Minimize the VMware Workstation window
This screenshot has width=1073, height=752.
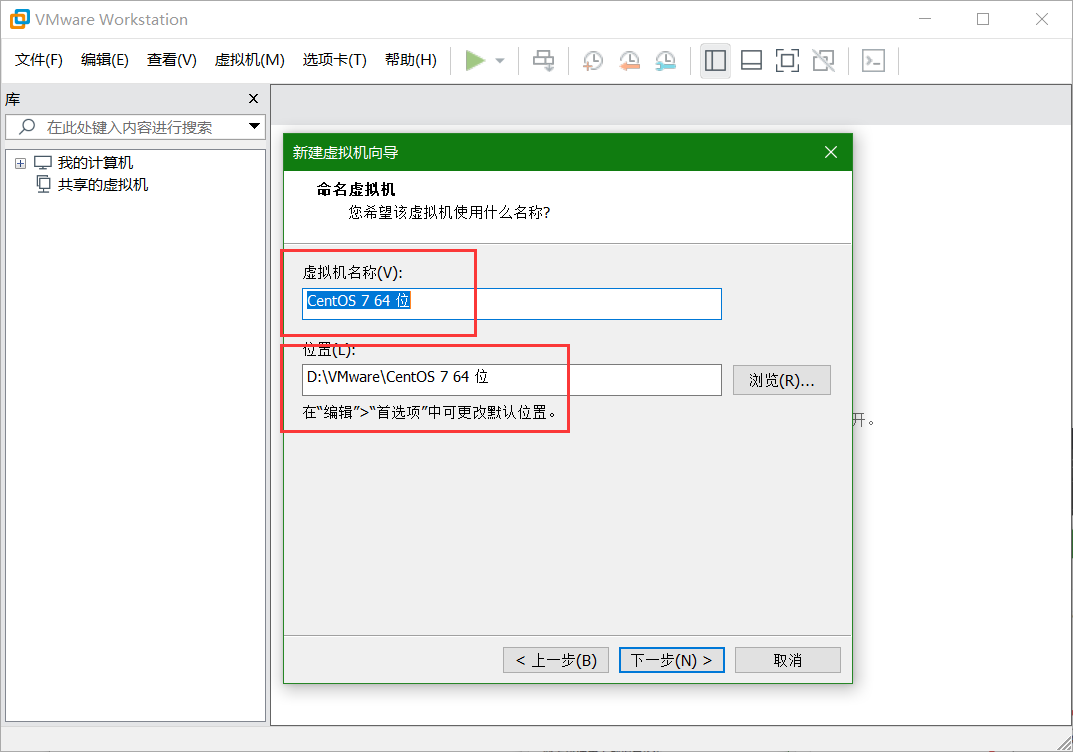pos(925,19)
